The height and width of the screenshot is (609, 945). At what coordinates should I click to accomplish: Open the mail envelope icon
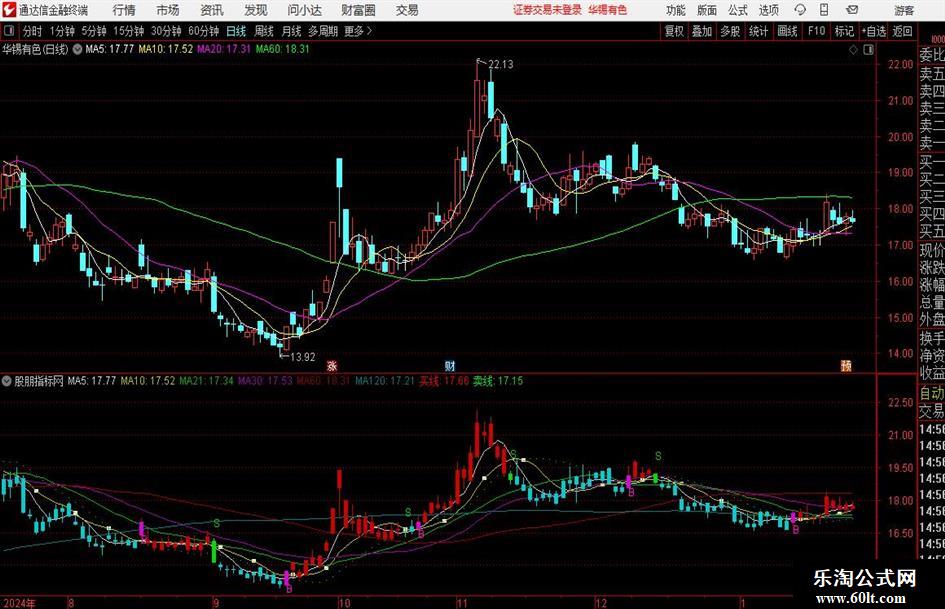[852, 10]
